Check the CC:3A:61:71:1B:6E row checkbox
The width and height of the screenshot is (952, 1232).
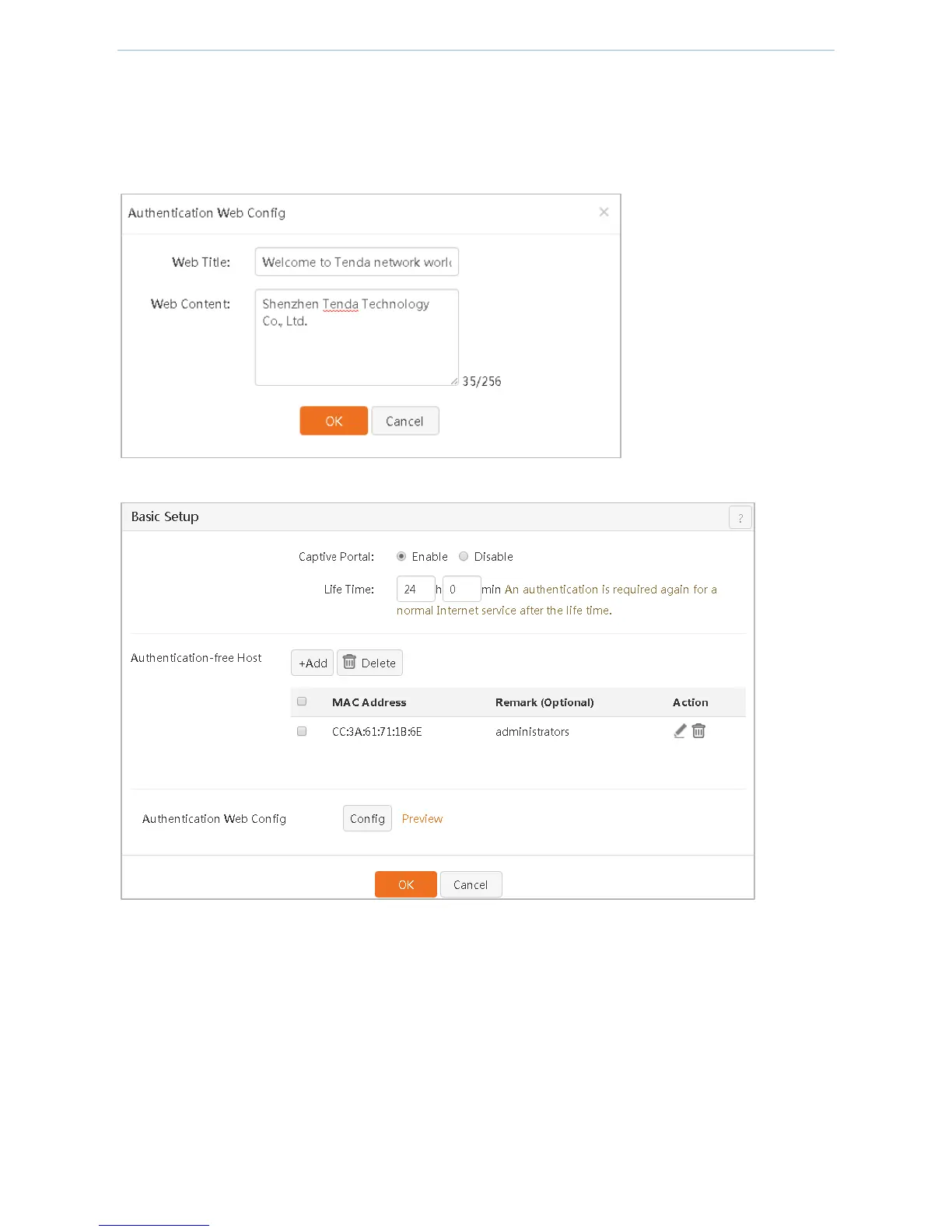(302, 731)
